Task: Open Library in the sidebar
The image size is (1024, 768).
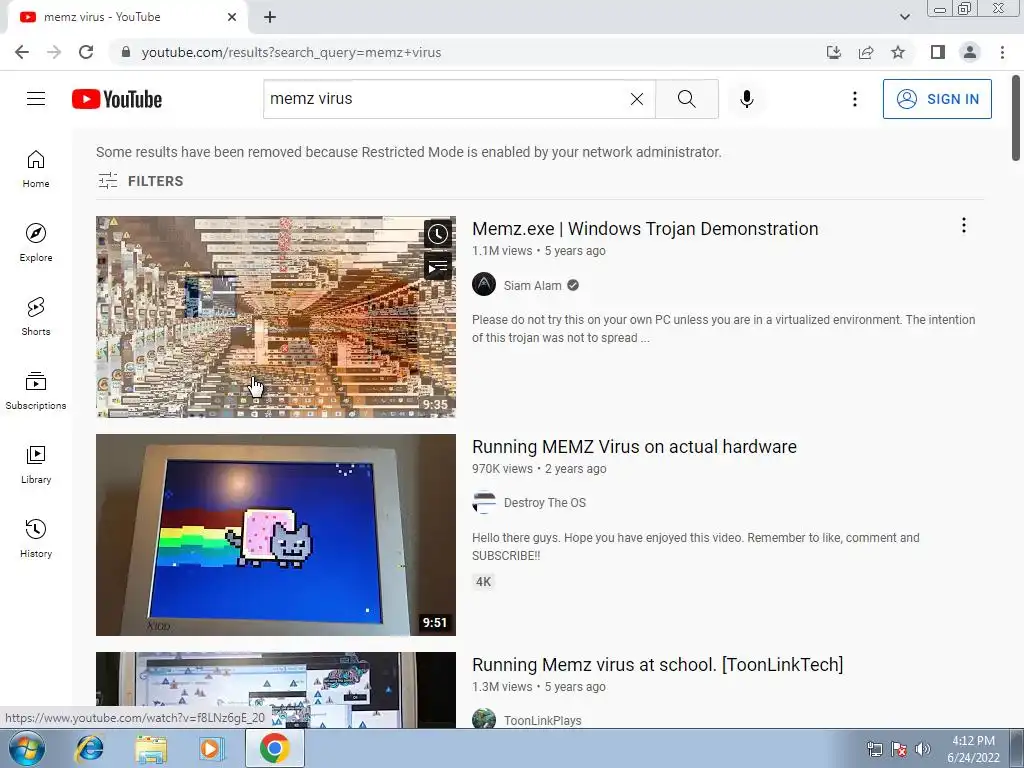Action: point(36,464)
